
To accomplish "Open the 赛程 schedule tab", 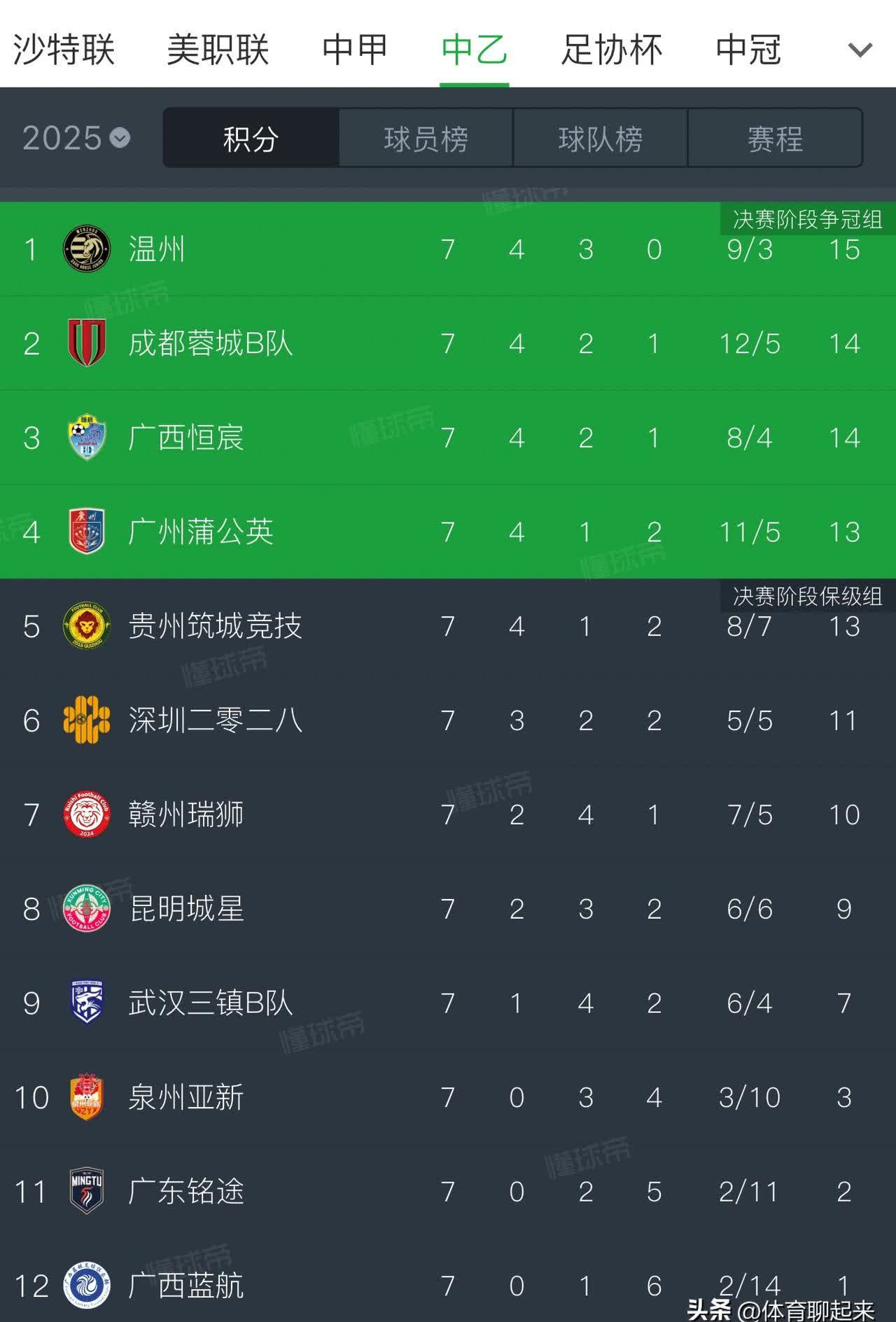I will click(x=775, y=138).
